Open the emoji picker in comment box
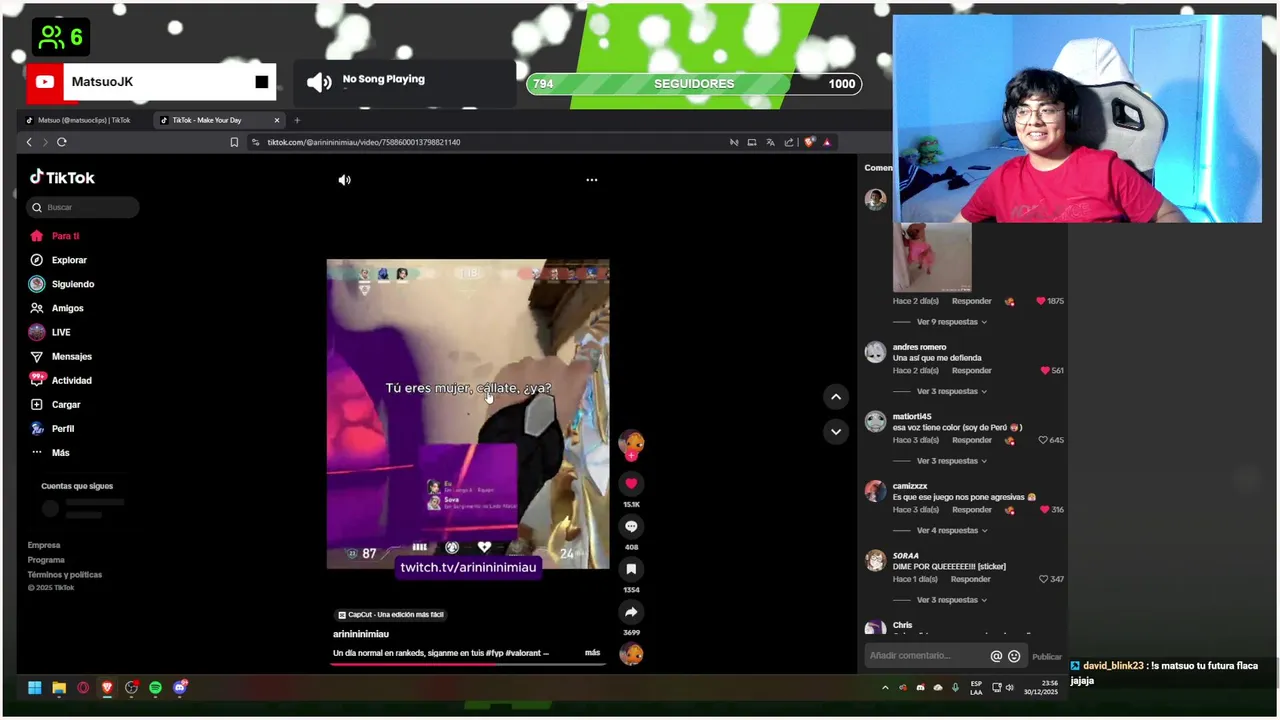1280x720 pixels. (1014, 656)
